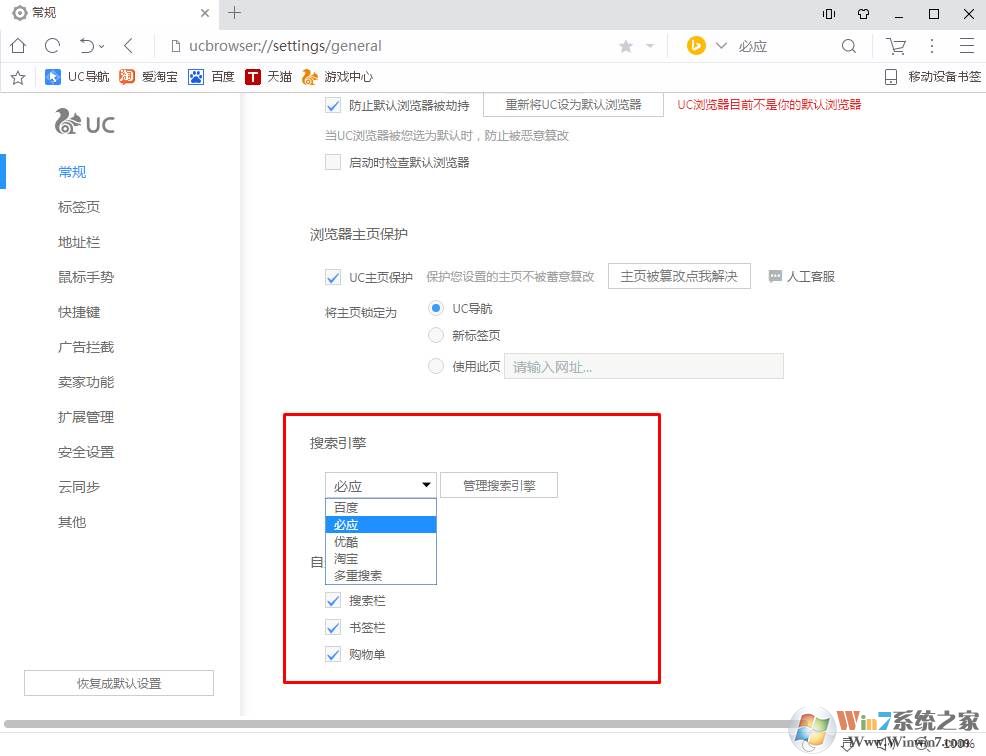The height and width of the screenshot is (756, 986).
Task: Open 移动设备书签 folder
Action: (x=933, y=77)
